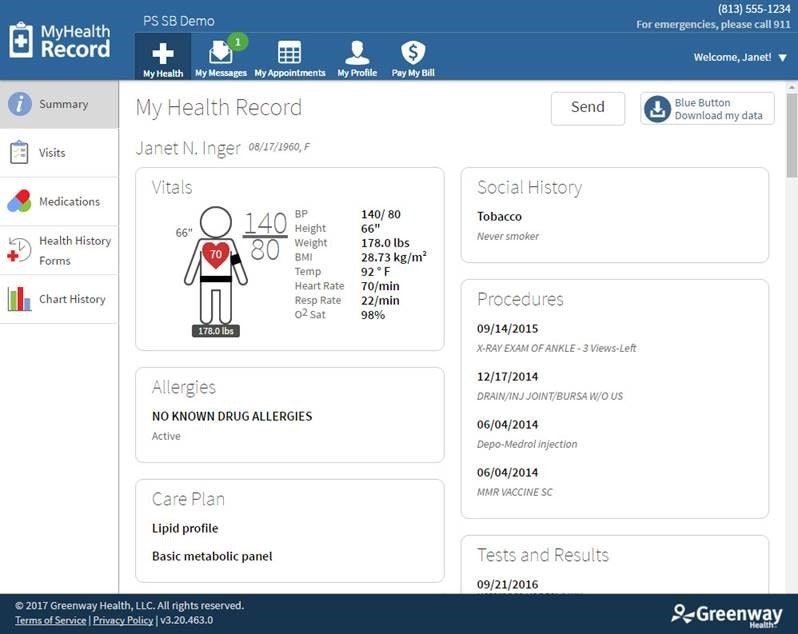The width and height of the screenshot is (798, 634).
Task: Open My Profile person icon
Action: 357,52
